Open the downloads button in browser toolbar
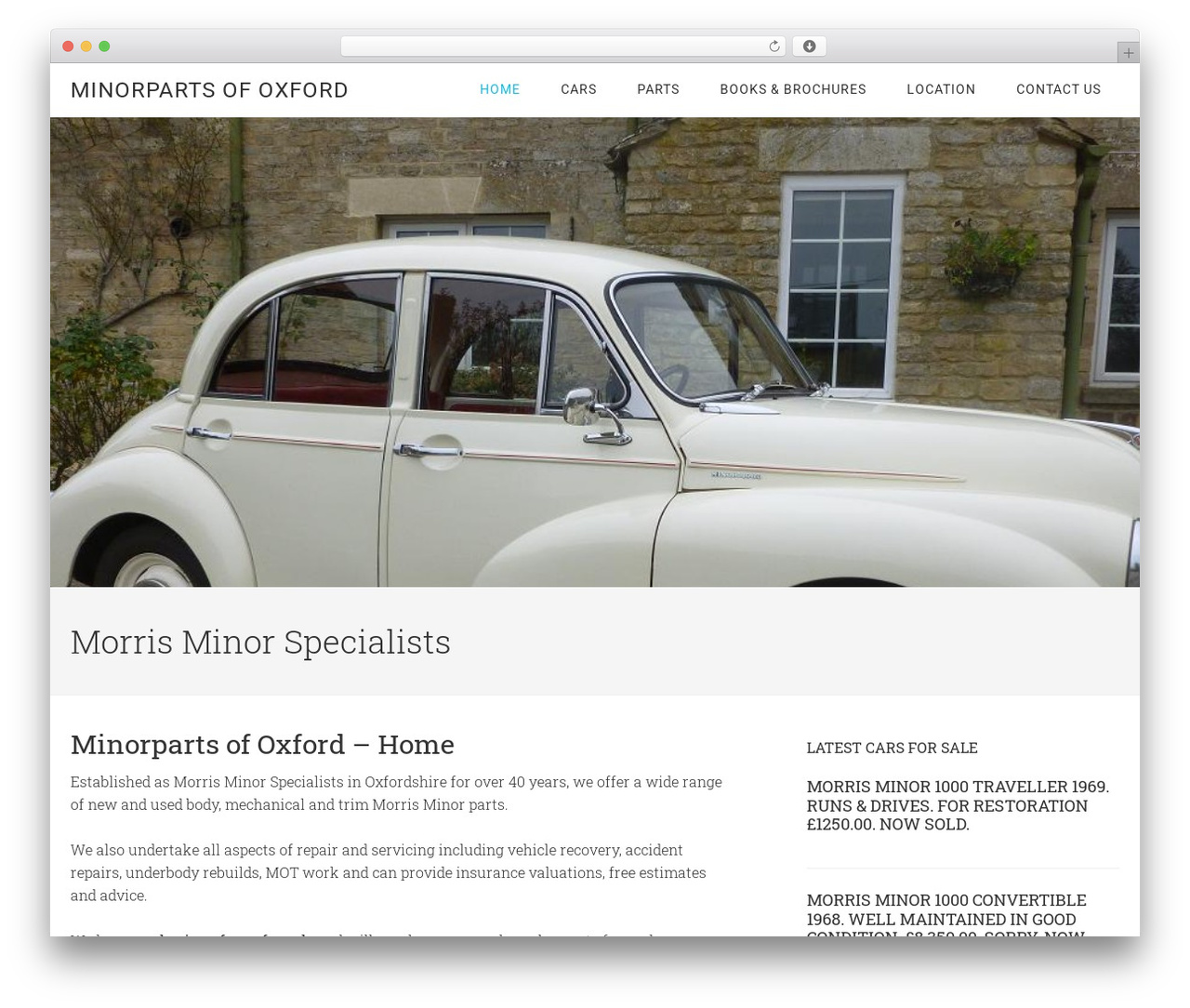 (x=809, y=46)
